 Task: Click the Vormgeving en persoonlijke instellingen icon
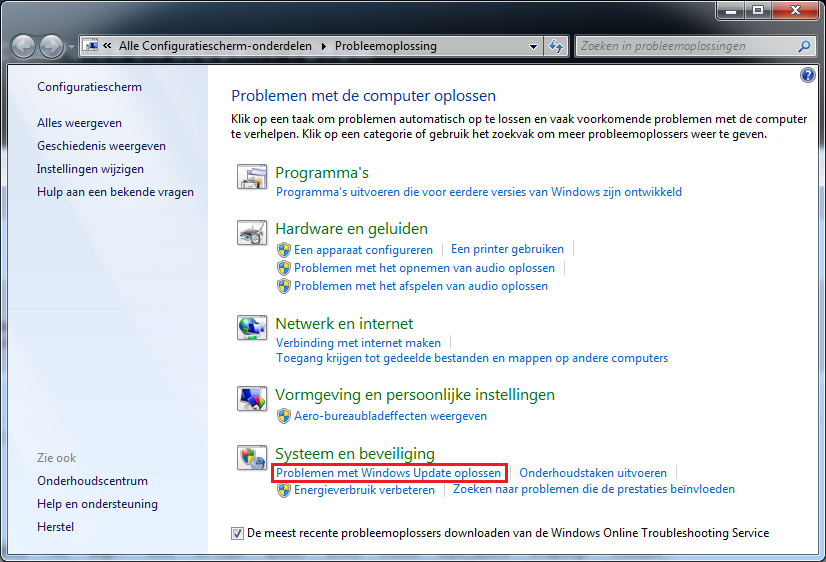(x=252, y=398)
